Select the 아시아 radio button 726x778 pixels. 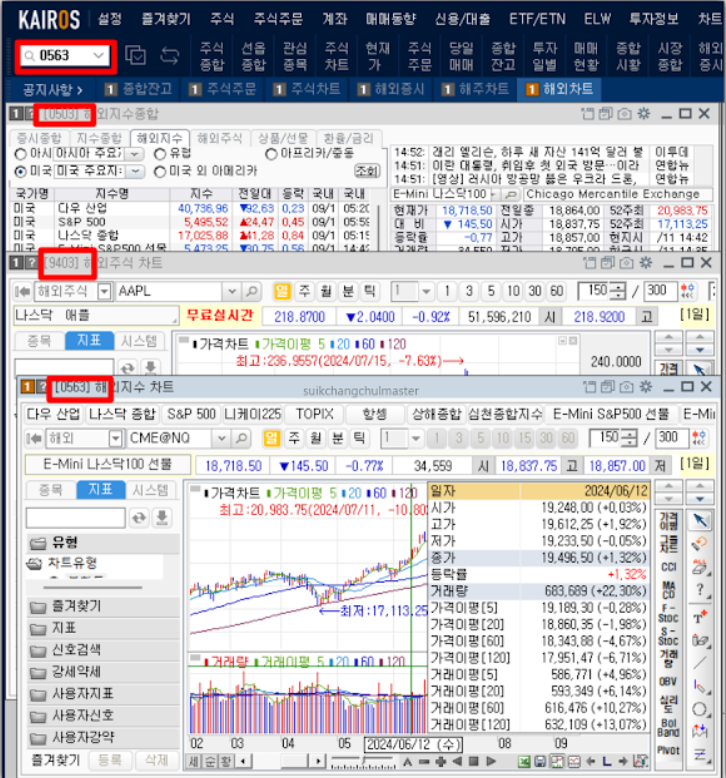click(x=20, y=154)
